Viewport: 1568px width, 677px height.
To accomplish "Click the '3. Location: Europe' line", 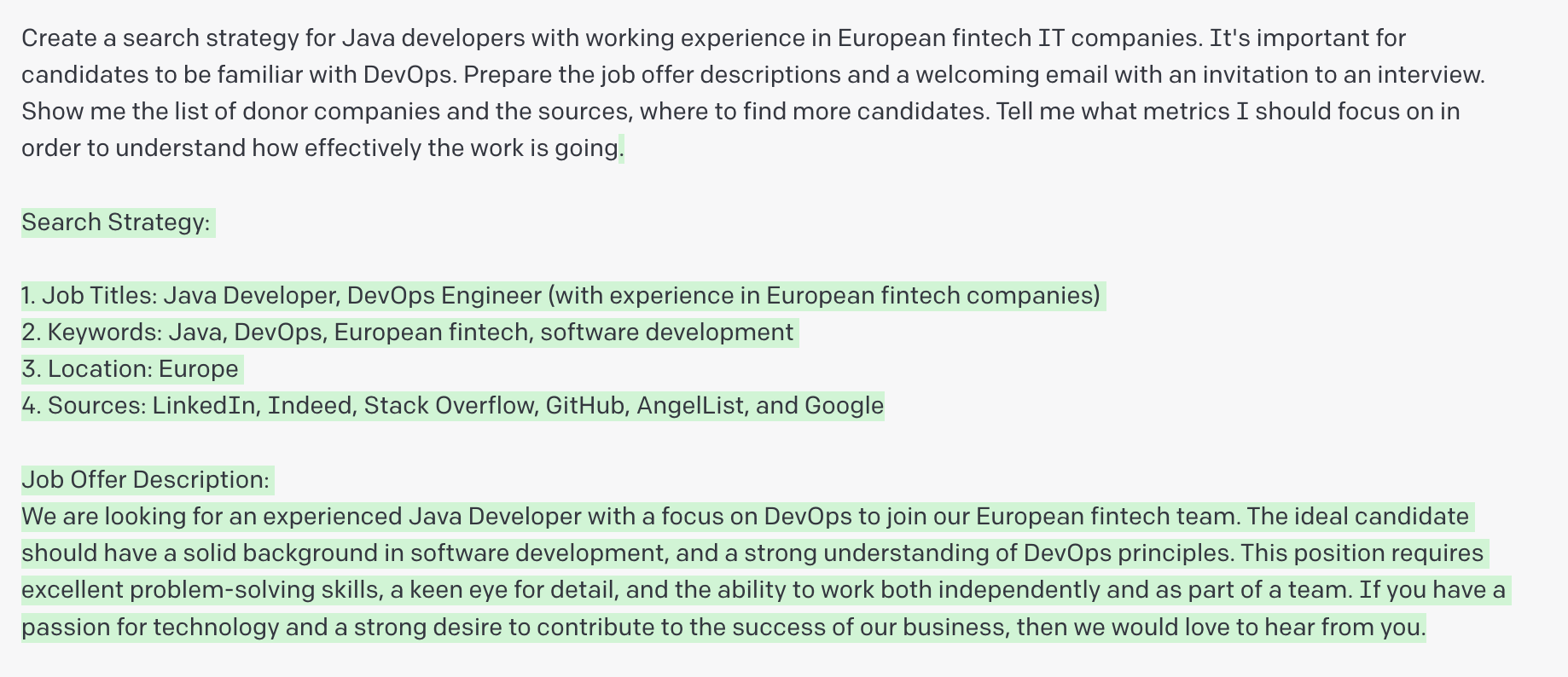I will click(x=131, y=369).
